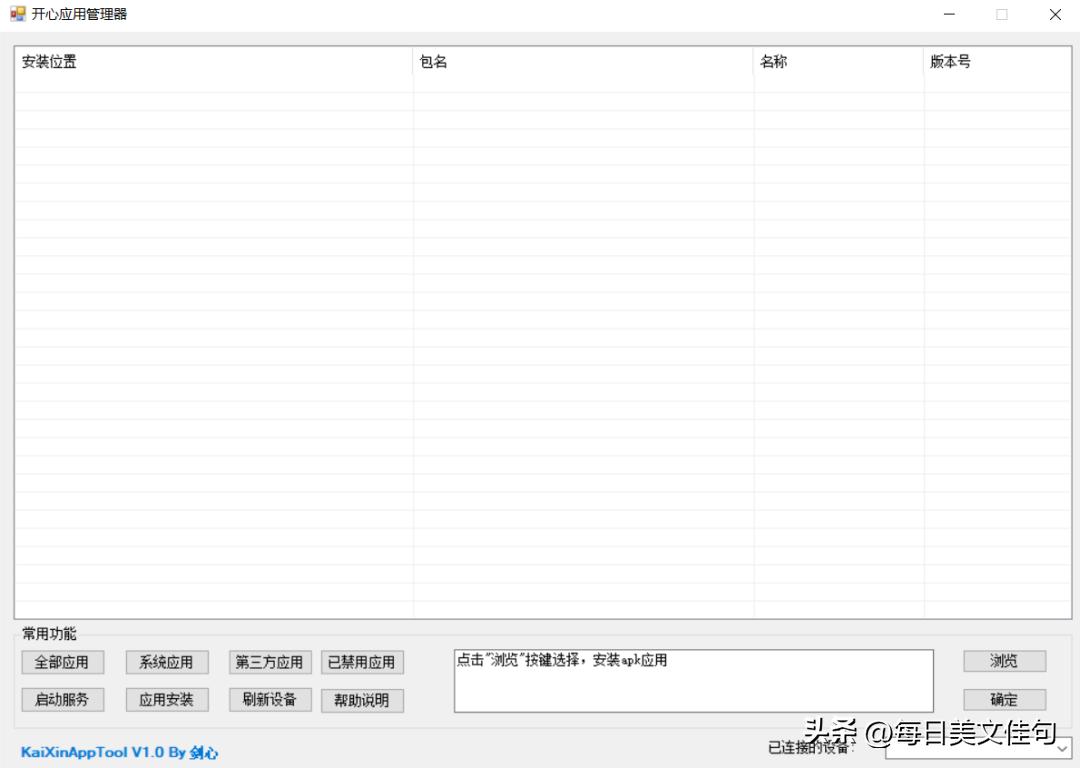Screen dimensions: 1080x768
Task: Refresh devices with 刷新设备 button
Action: point(270,700)
